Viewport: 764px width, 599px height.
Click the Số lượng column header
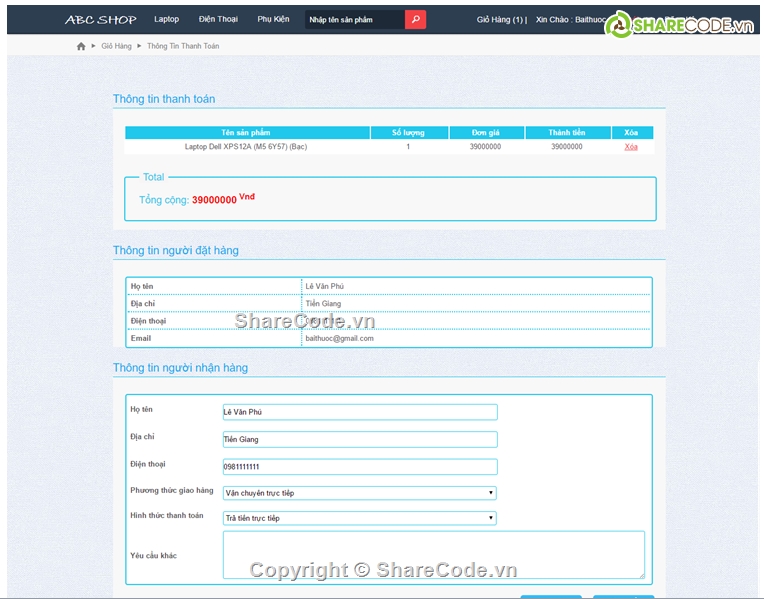click(409, 133)
